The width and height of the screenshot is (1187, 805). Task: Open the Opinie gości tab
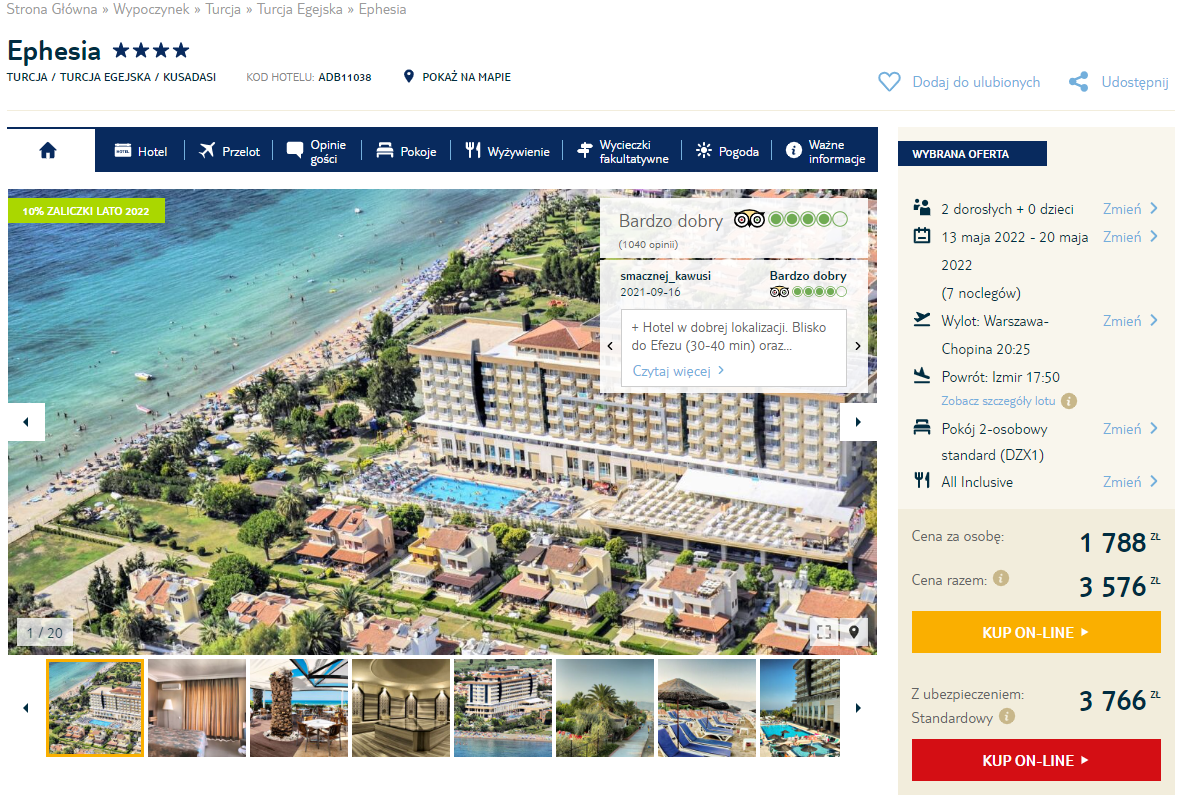pos(316,151)
